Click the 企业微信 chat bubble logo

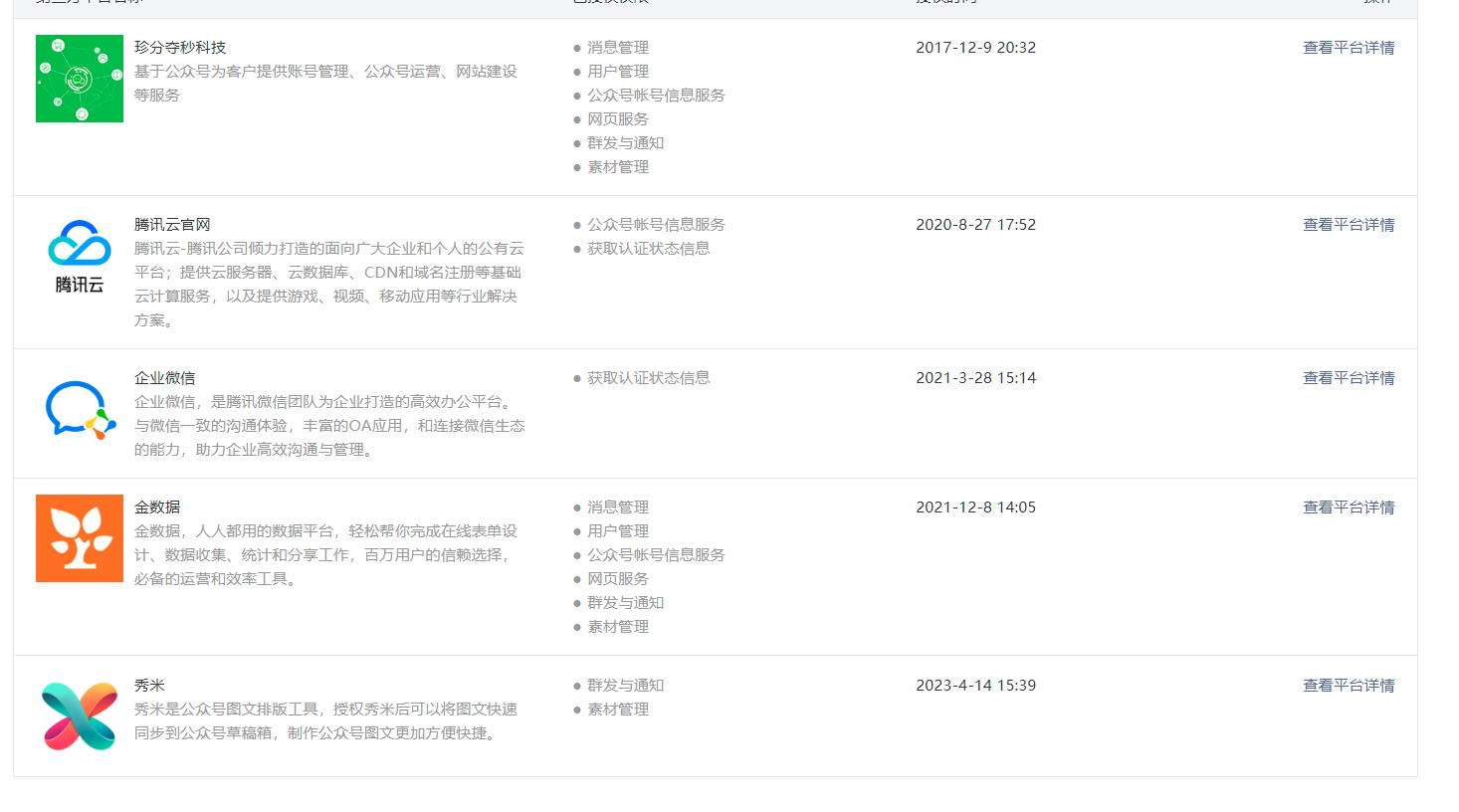click(x=80, y=409)
